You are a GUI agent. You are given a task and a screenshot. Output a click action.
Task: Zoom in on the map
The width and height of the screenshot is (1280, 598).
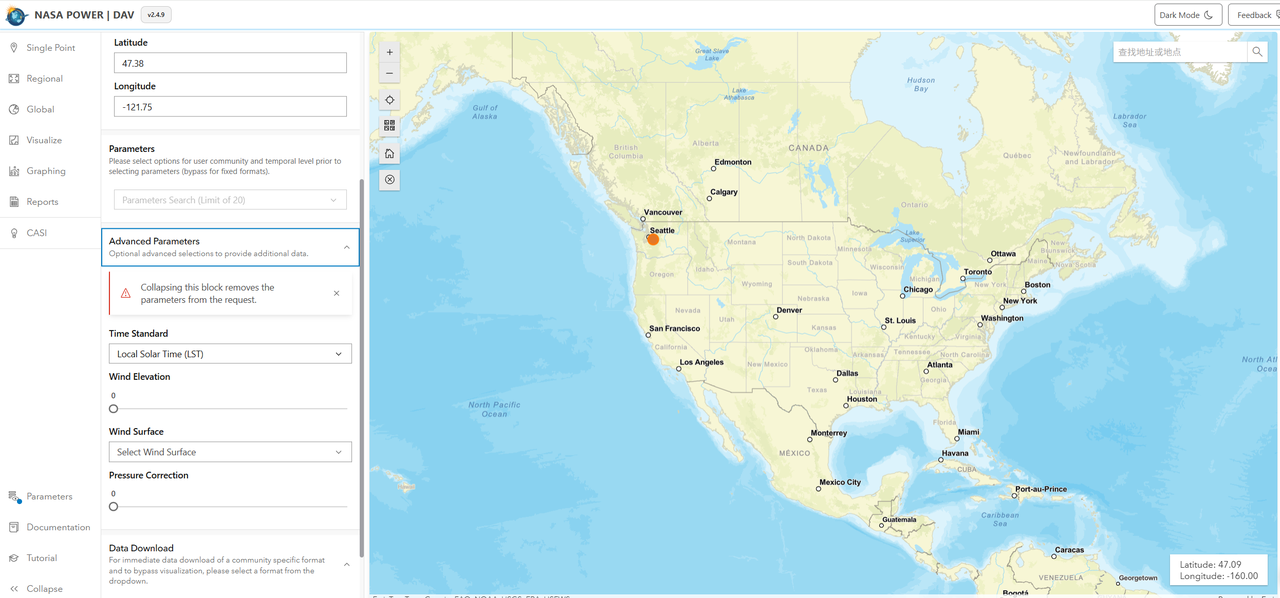390,52
